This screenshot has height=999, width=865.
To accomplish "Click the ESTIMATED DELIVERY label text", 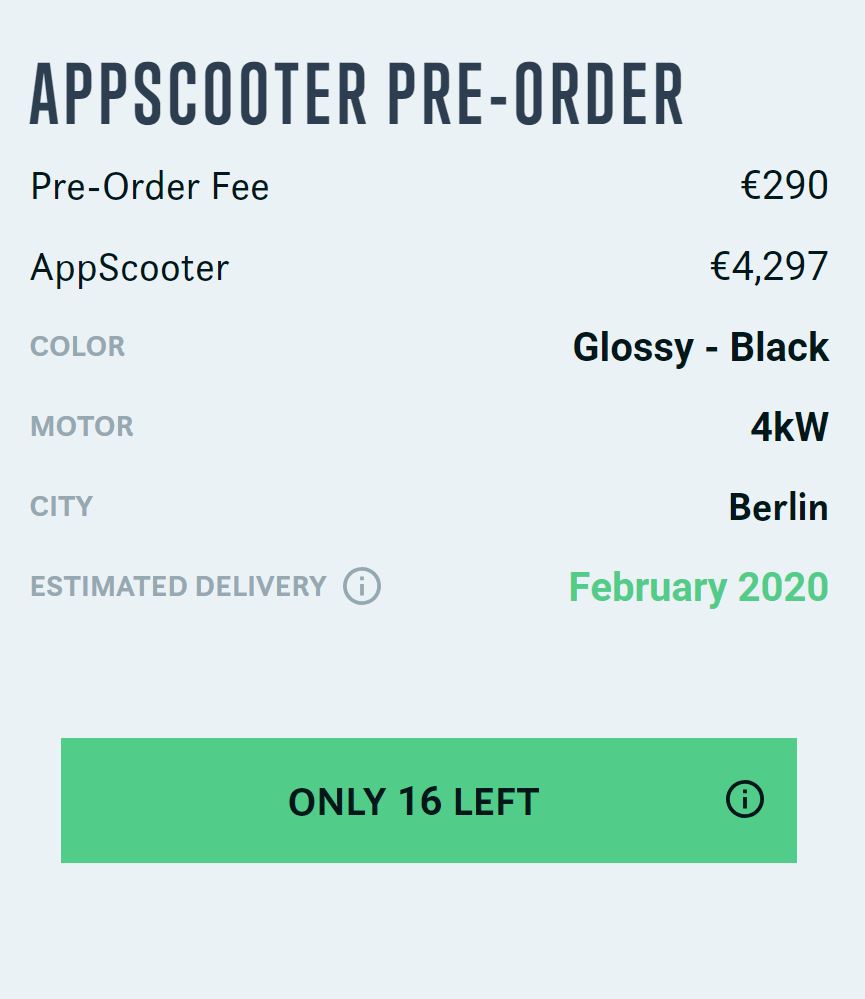I will pos(178,586).
